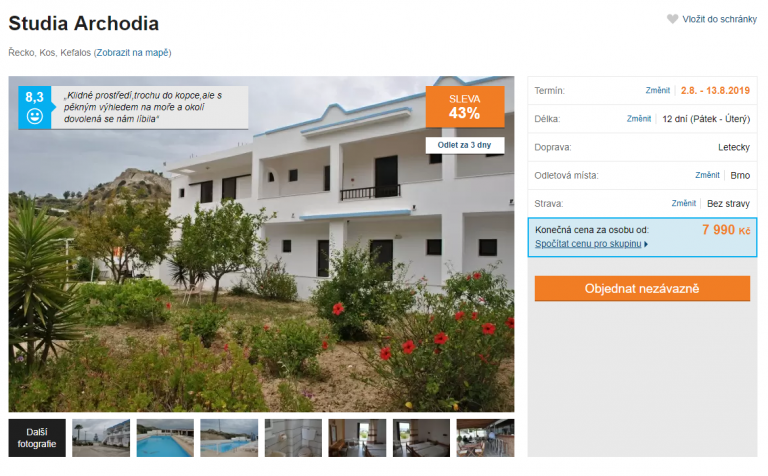This screenshot has height=476, width=768.
Task: View the bathroom thumbnail photo
Action: pos(293,438)
